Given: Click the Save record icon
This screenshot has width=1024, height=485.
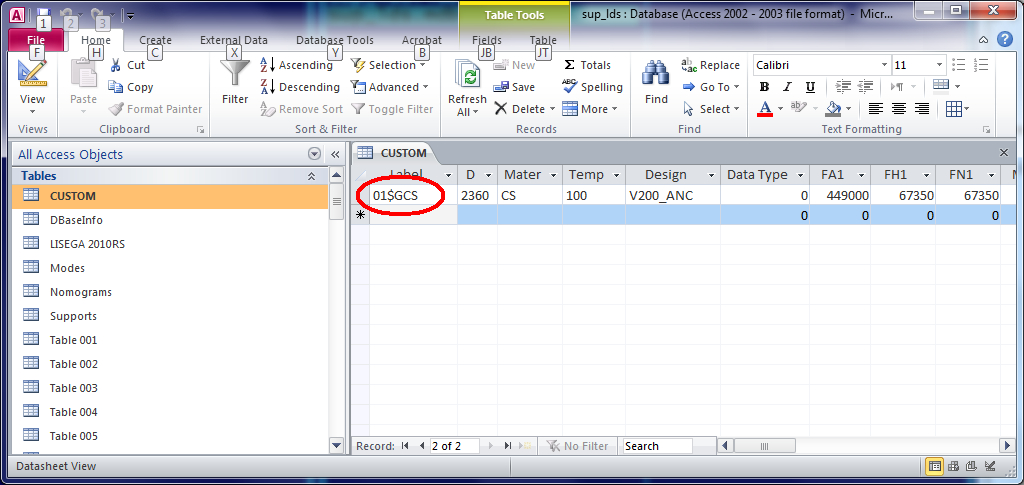Looking at the screenshot, I should tap(500, 87).
